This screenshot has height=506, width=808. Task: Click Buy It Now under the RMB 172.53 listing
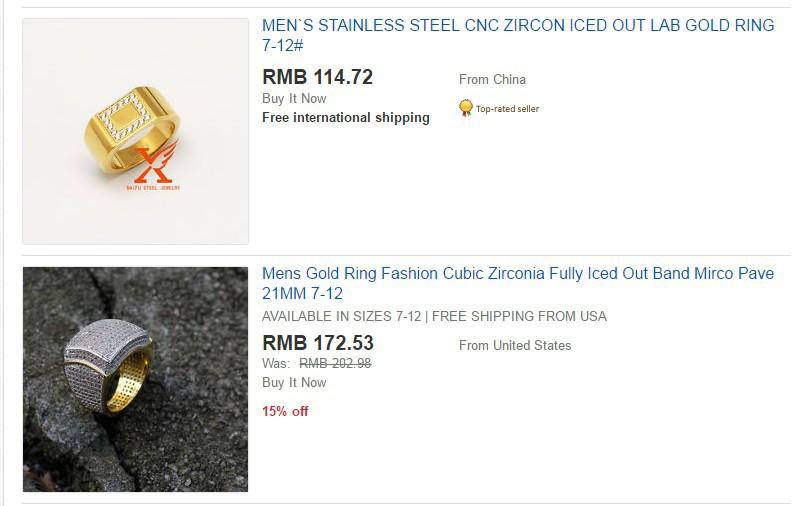[294, 383]
